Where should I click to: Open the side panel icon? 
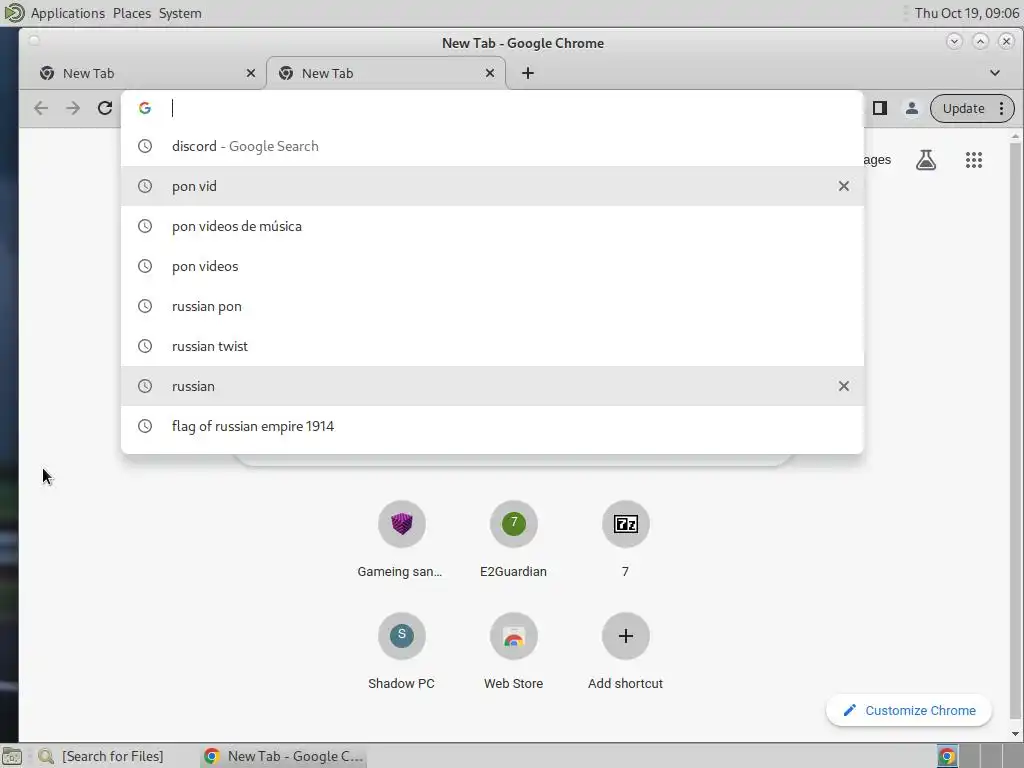(880, 108)
